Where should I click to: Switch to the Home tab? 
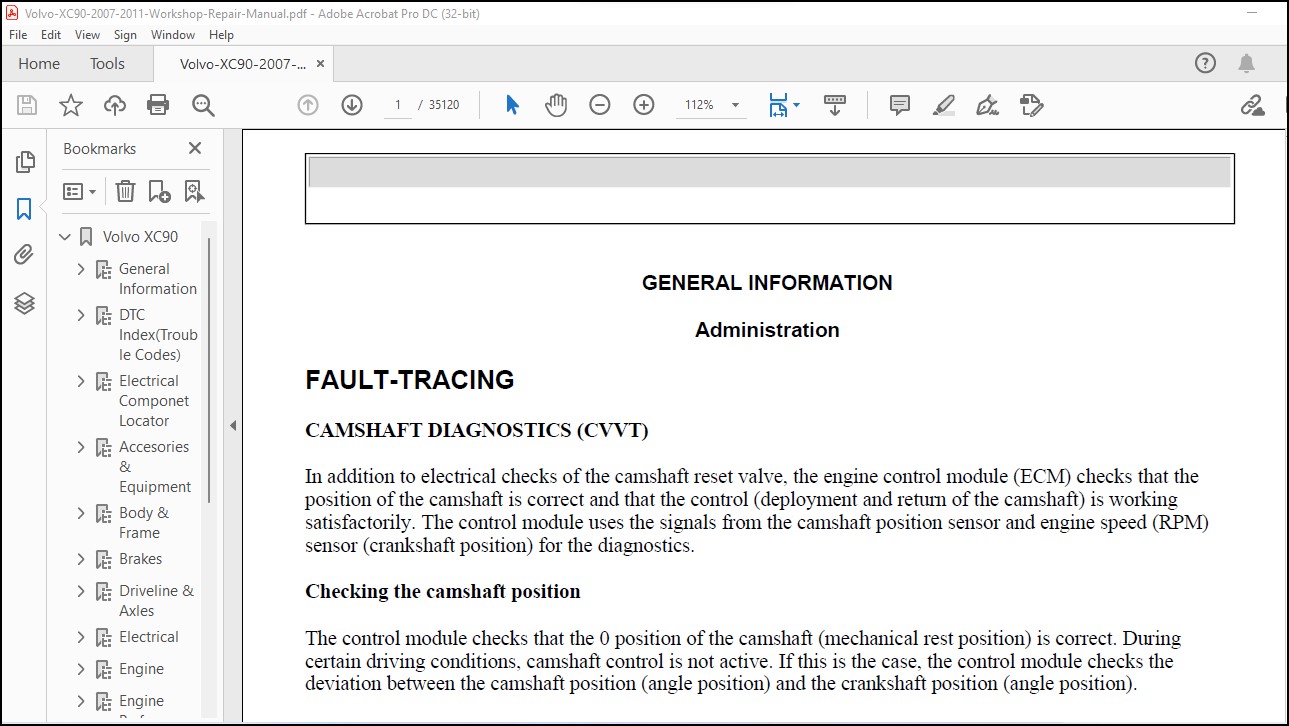point(39,64)
